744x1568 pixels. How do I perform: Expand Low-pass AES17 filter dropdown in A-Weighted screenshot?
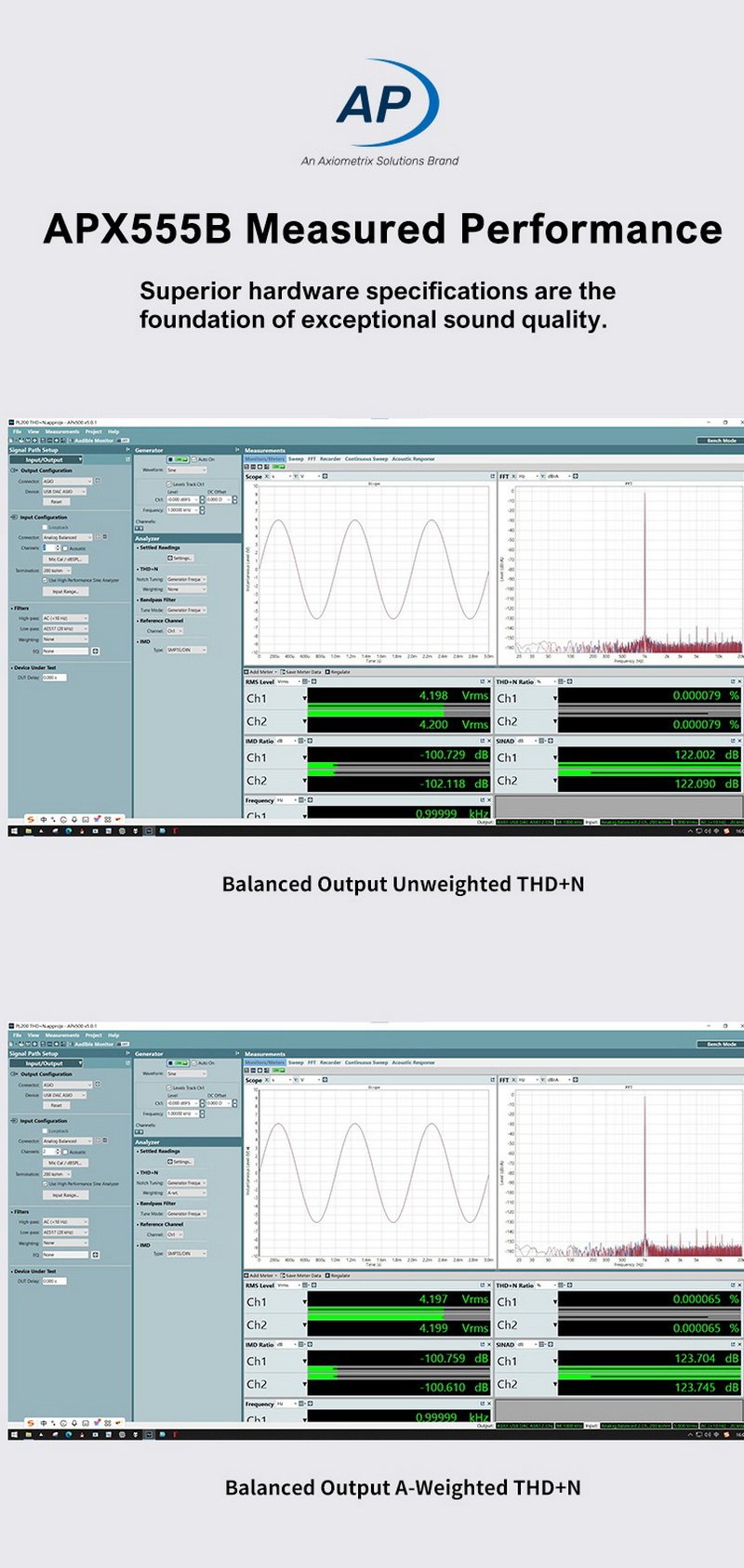(x=65, y=1232)
